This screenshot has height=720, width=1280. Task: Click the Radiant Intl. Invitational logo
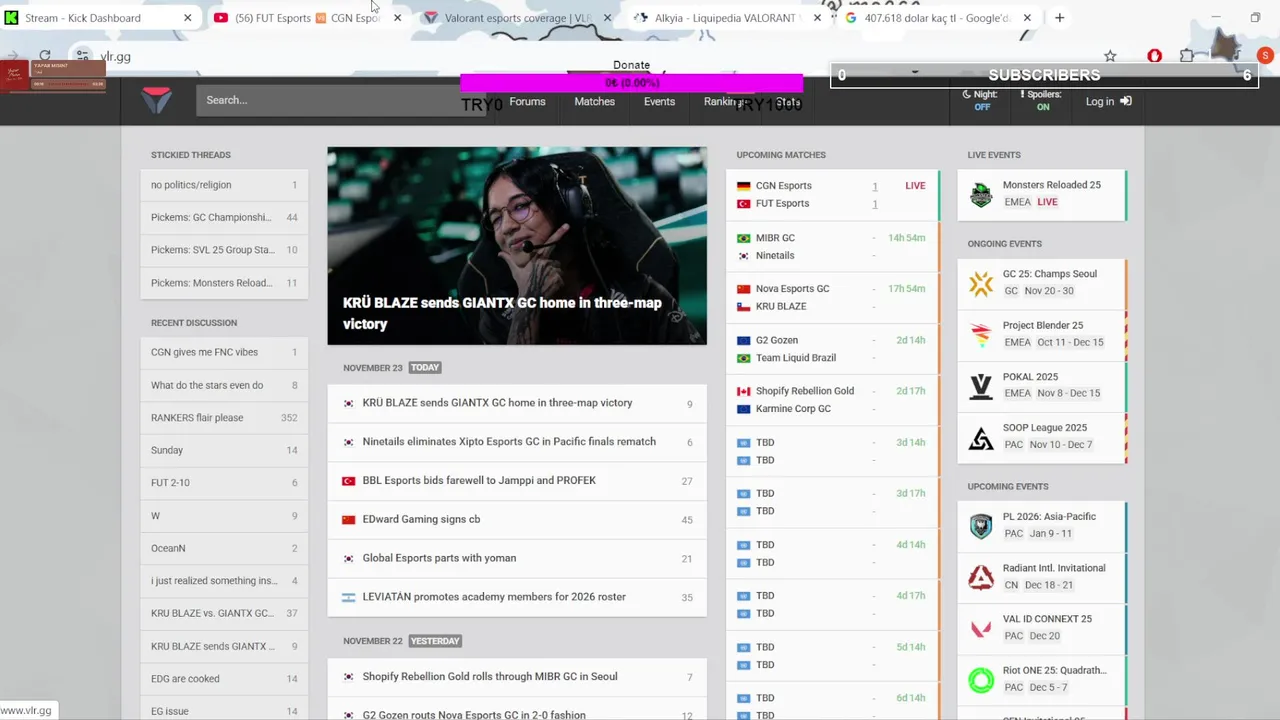click(x=981, y=577)
